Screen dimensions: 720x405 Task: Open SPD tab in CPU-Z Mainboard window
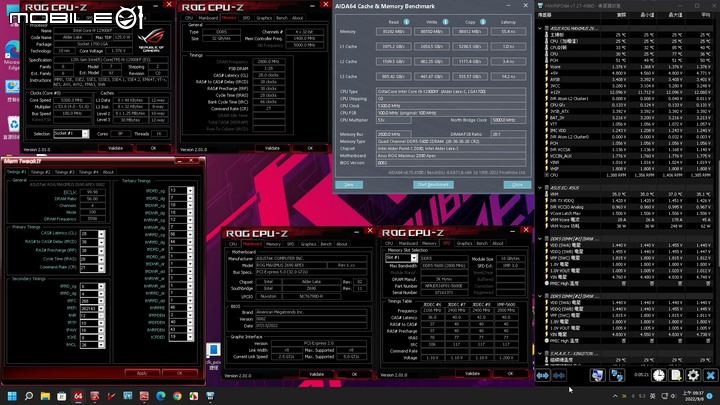point(290,244)
